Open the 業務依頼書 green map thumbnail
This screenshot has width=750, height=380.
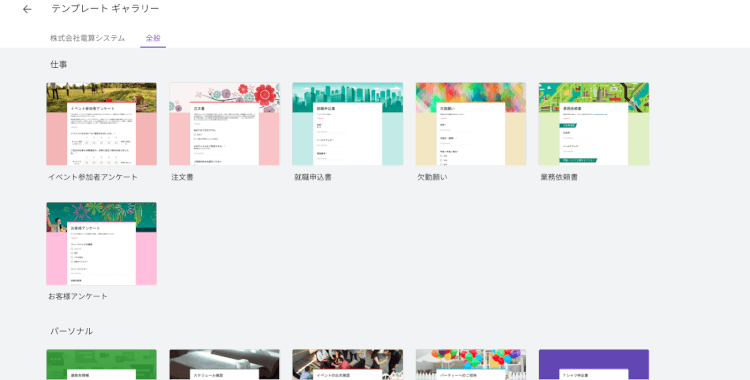[x=594, y=124]
